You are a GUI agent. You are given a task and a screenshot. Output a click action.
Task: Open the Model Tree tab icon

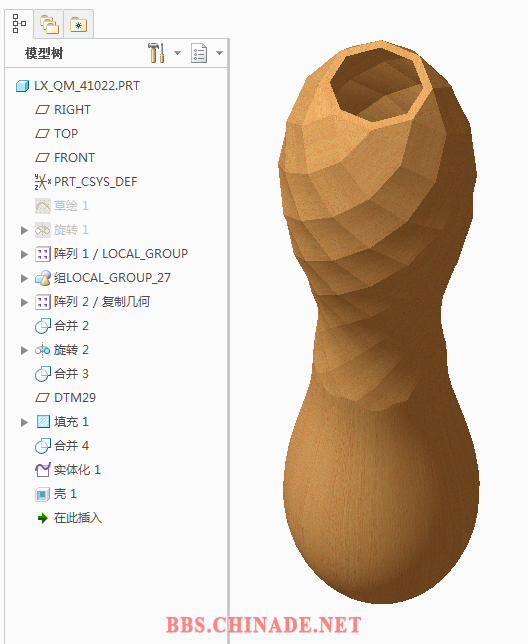click(19, 24)
